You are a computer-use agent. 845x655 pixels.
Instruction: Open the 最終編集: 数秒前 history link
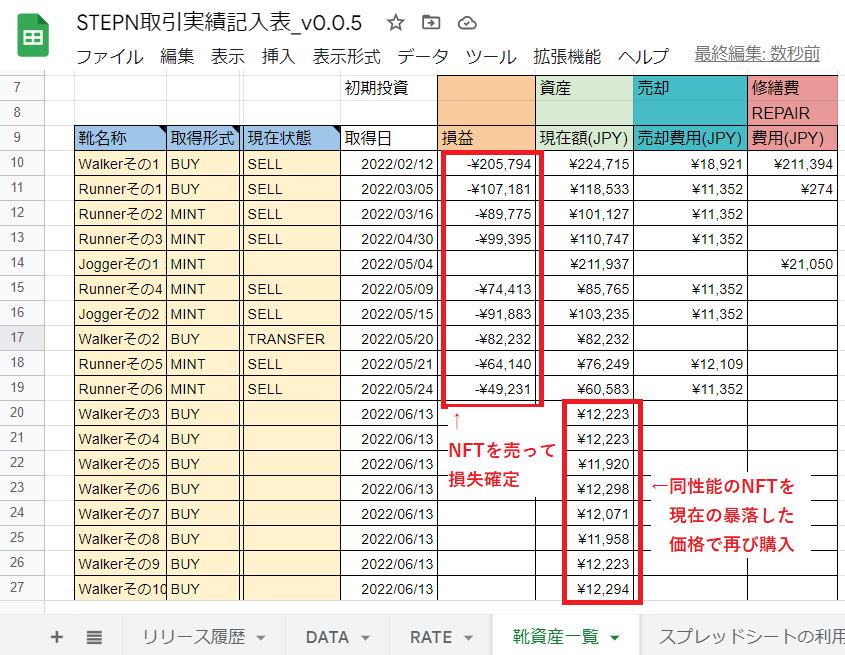tap(757, 54)
